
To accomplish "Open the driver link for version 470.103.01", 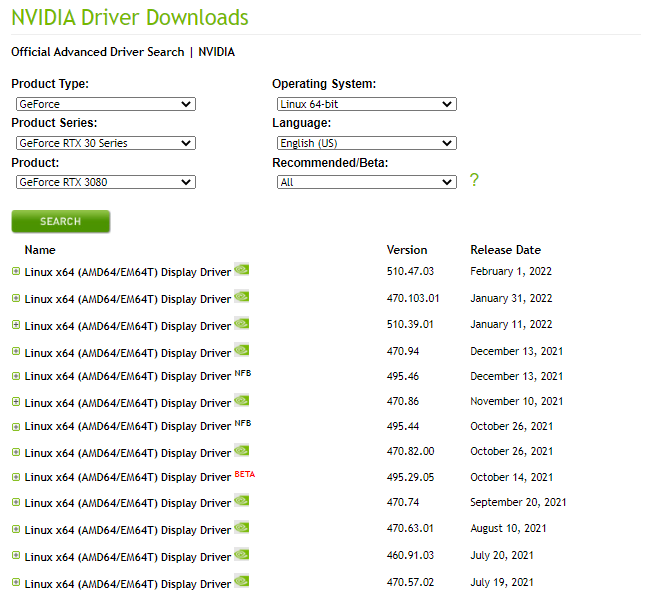I will pos(128,299).
